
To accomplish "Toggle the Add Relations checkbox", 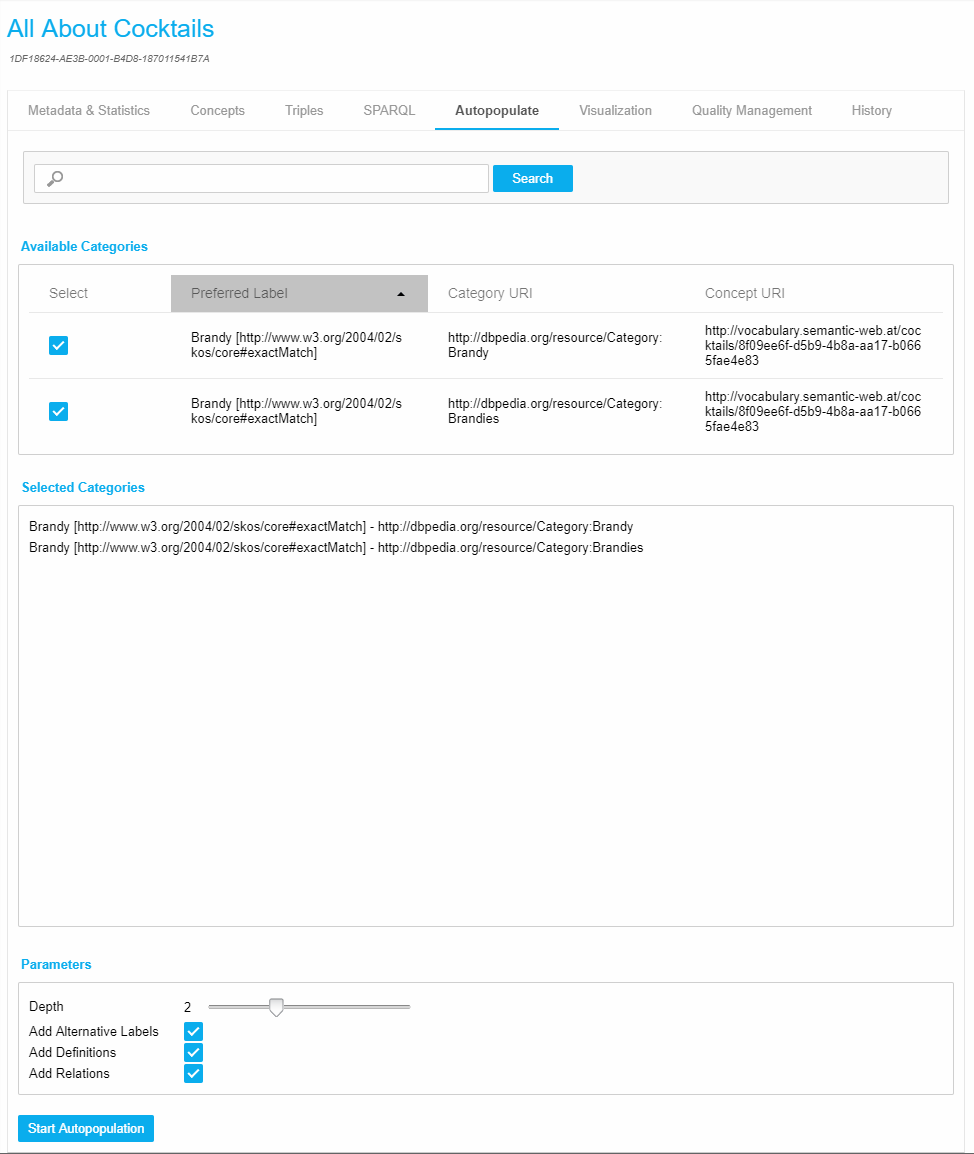I will click(x=194, y=1073).
